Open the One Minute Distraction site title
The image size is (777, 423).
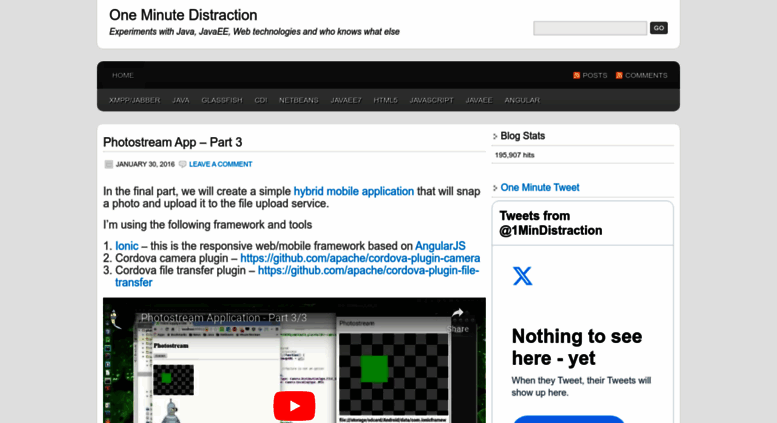click(183, 15)
